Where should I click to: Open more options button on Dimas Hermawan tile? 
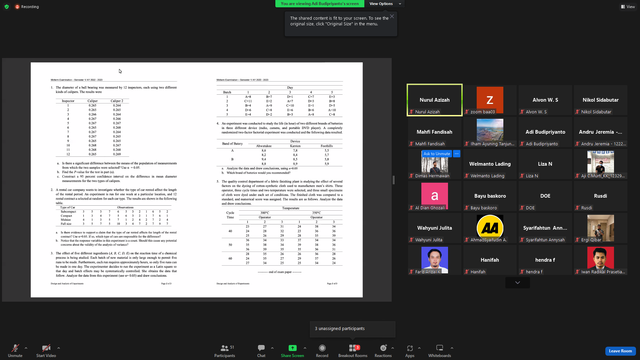(x=457, y=154)
